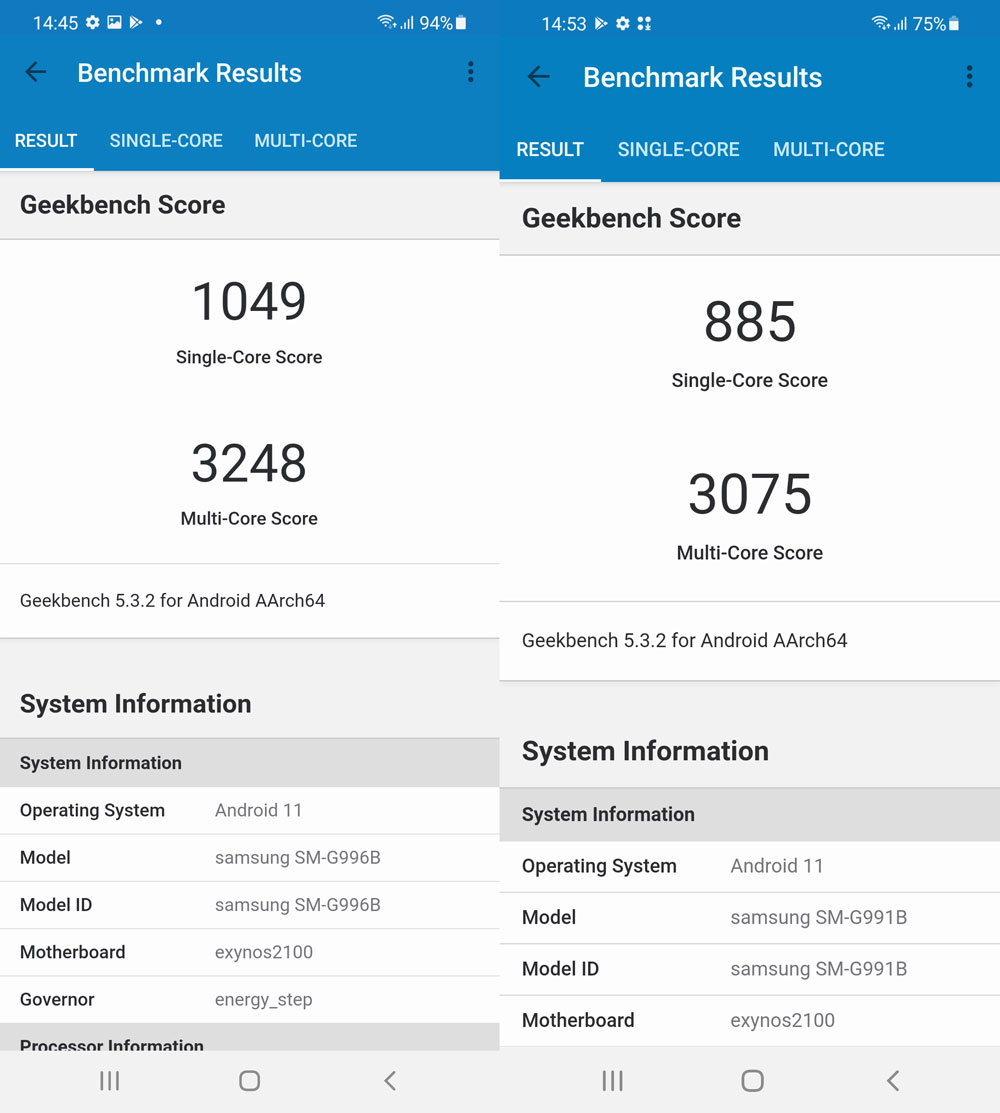Tap 'Multi-Core Score' label under 3075
The height and width of the screenshot is (1113, 1000).
pos(750,553)
